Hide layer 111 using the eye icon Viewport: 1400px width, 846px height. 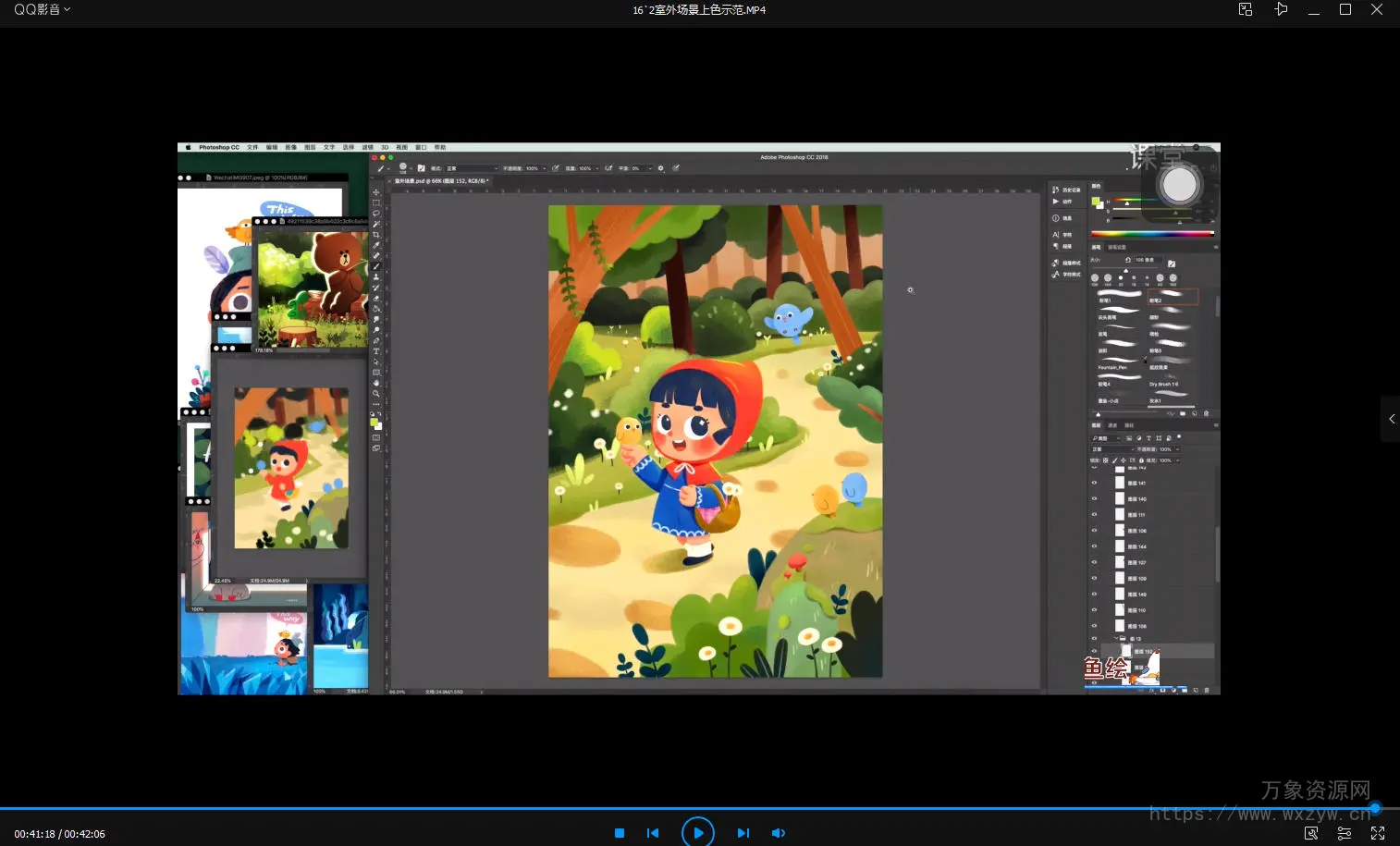(x=1095, y=515)
